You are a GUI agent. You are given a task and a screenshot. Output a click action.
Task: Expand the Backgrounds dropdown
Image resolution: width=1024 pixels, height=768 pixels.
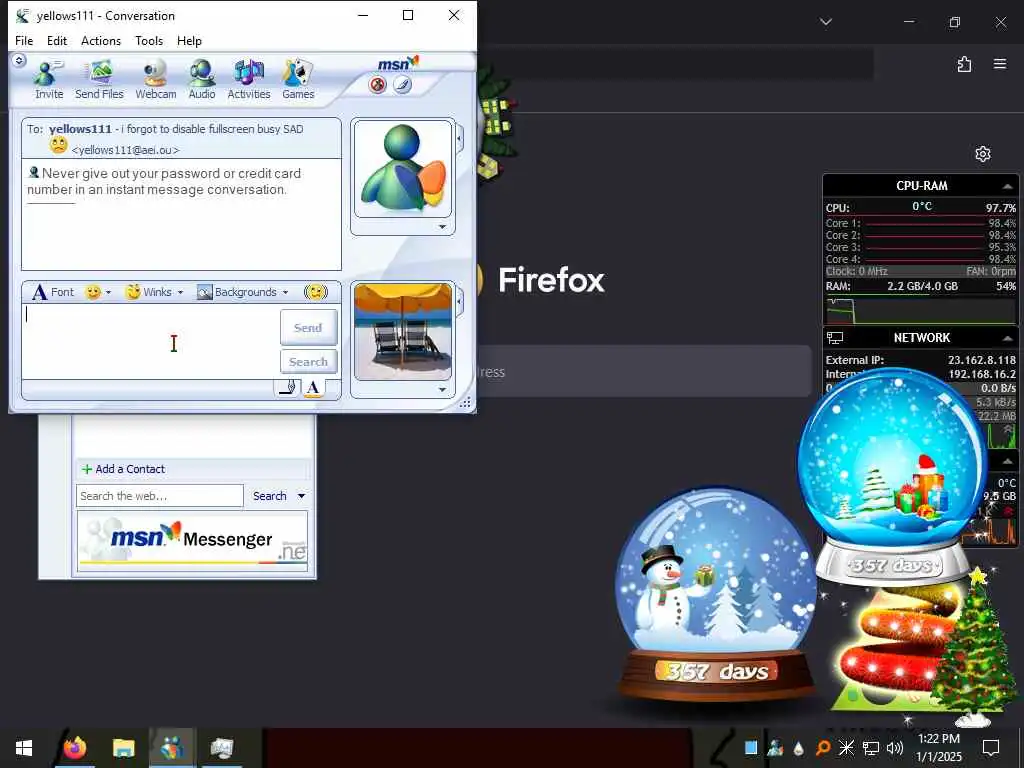[285, 293]
